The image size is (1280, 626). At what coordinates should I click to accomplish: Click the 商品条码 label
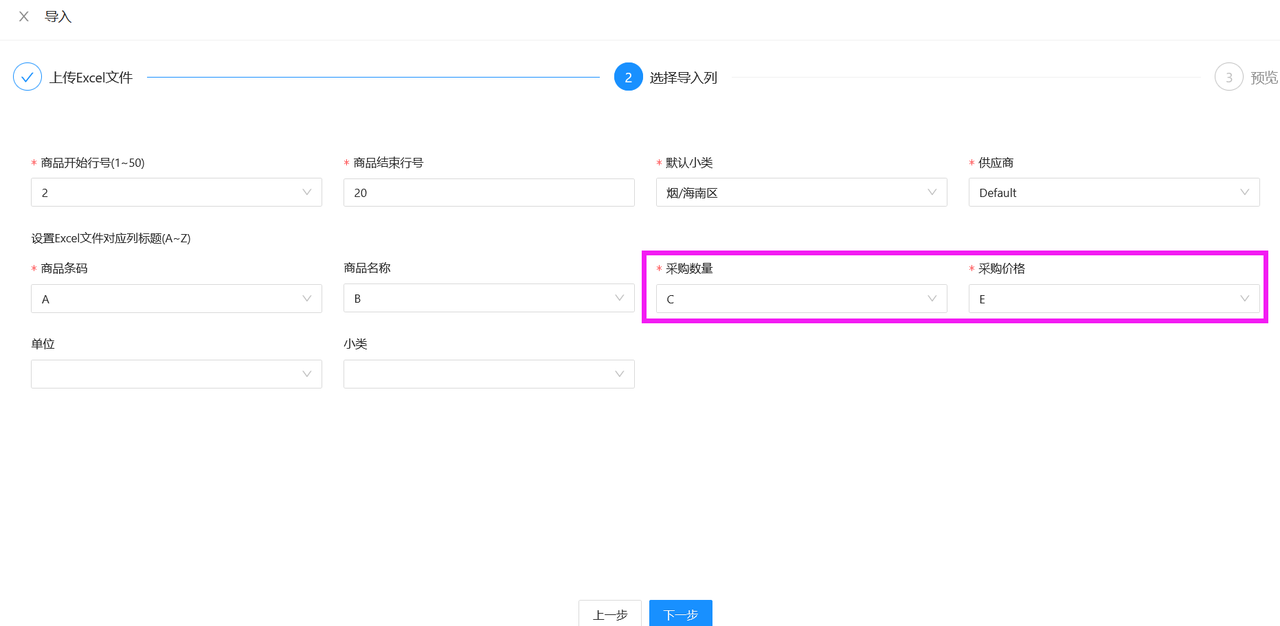[65, 268]
